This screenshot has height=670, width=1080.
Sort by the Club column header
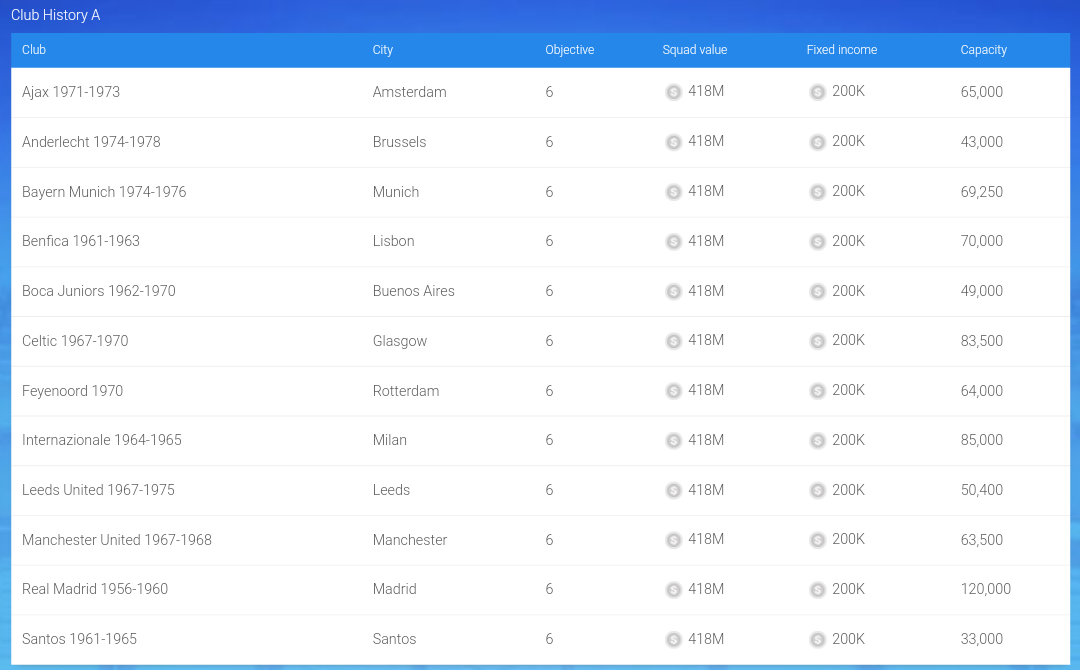[34, 50]
